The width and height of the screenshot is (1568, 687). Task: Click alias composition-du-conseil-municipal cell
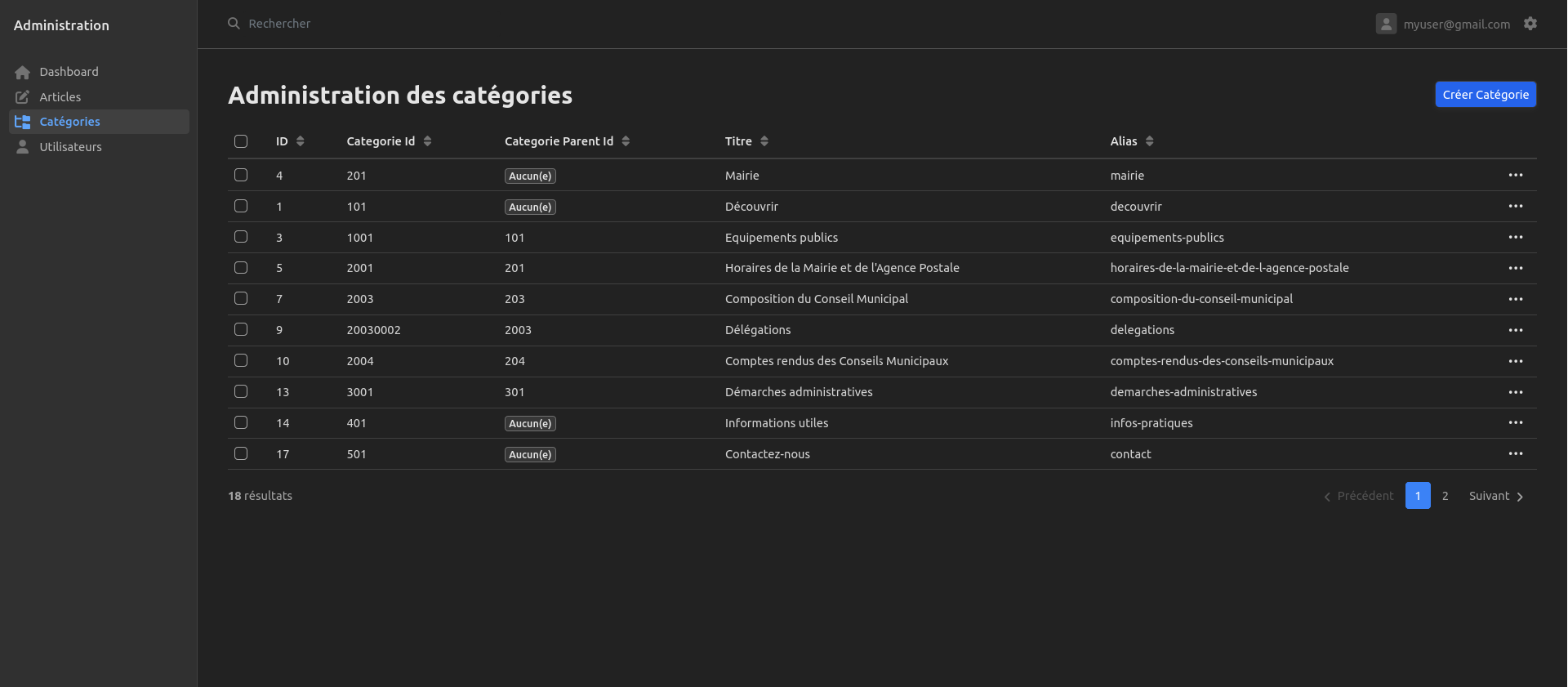pos(1201,299)
